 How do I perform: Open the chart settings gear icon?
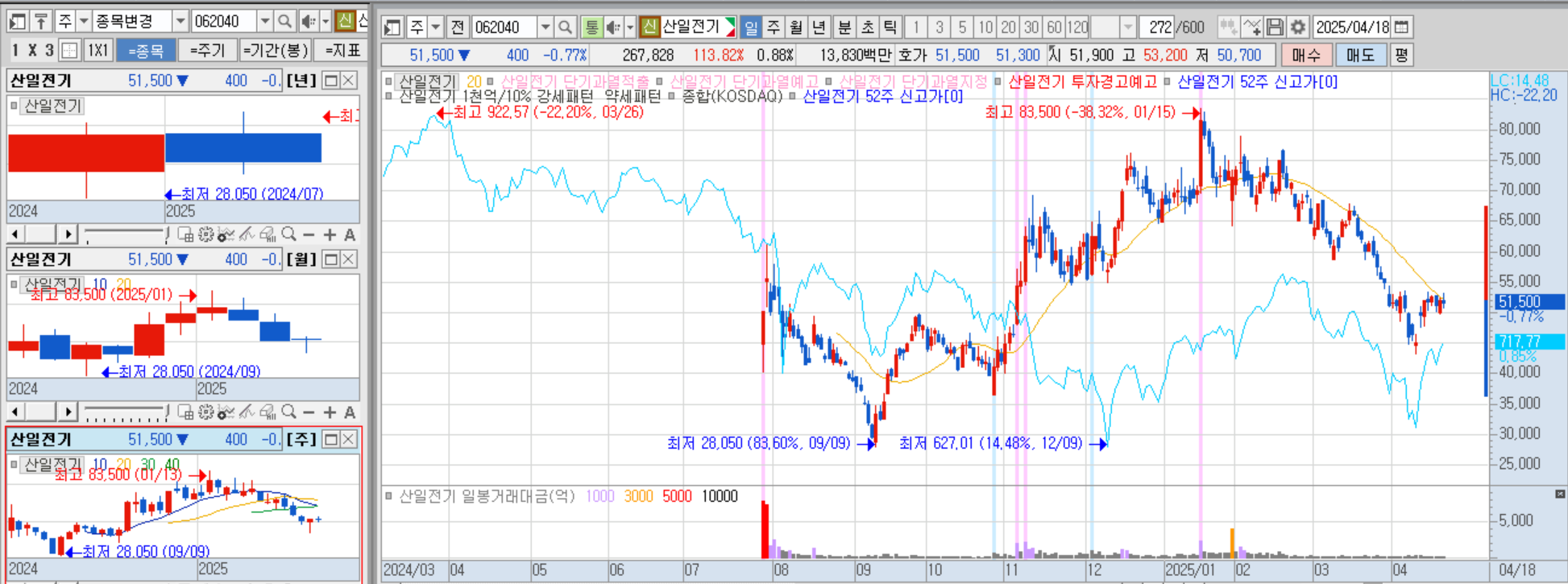point(1297,27)
